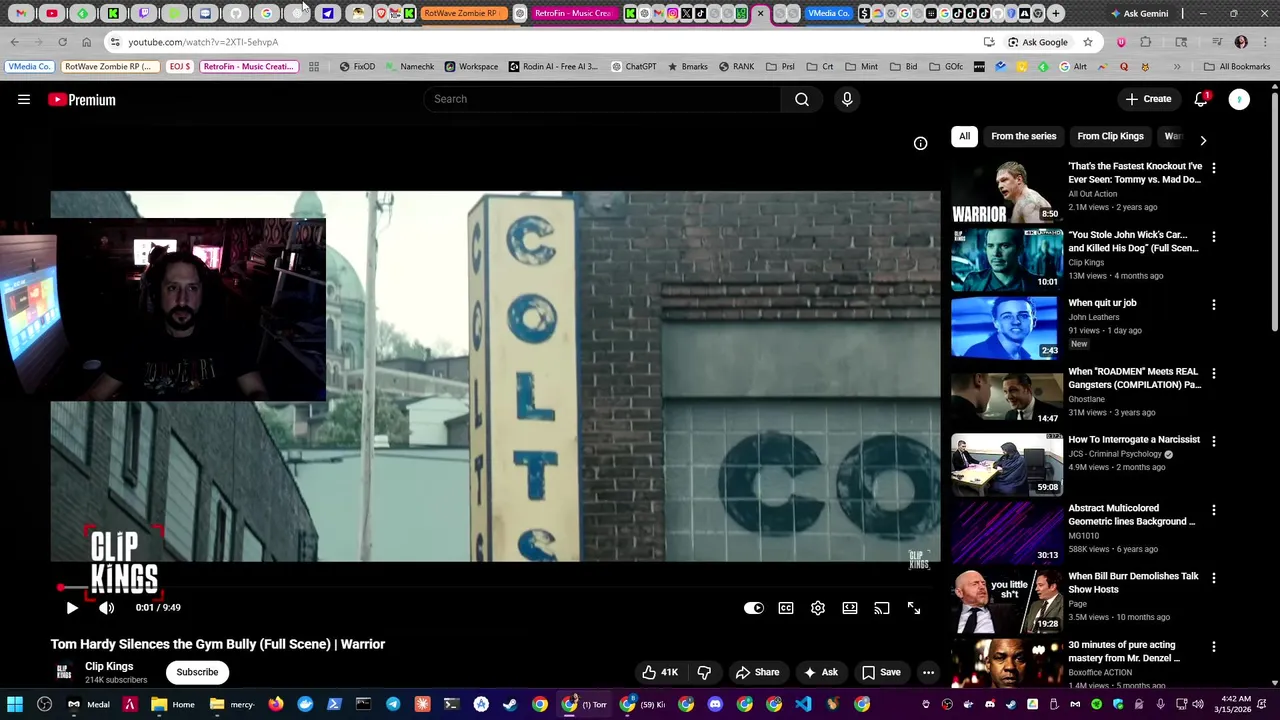
Task: Open the Clip Kings channel name
Action: (x=109, y=666)
